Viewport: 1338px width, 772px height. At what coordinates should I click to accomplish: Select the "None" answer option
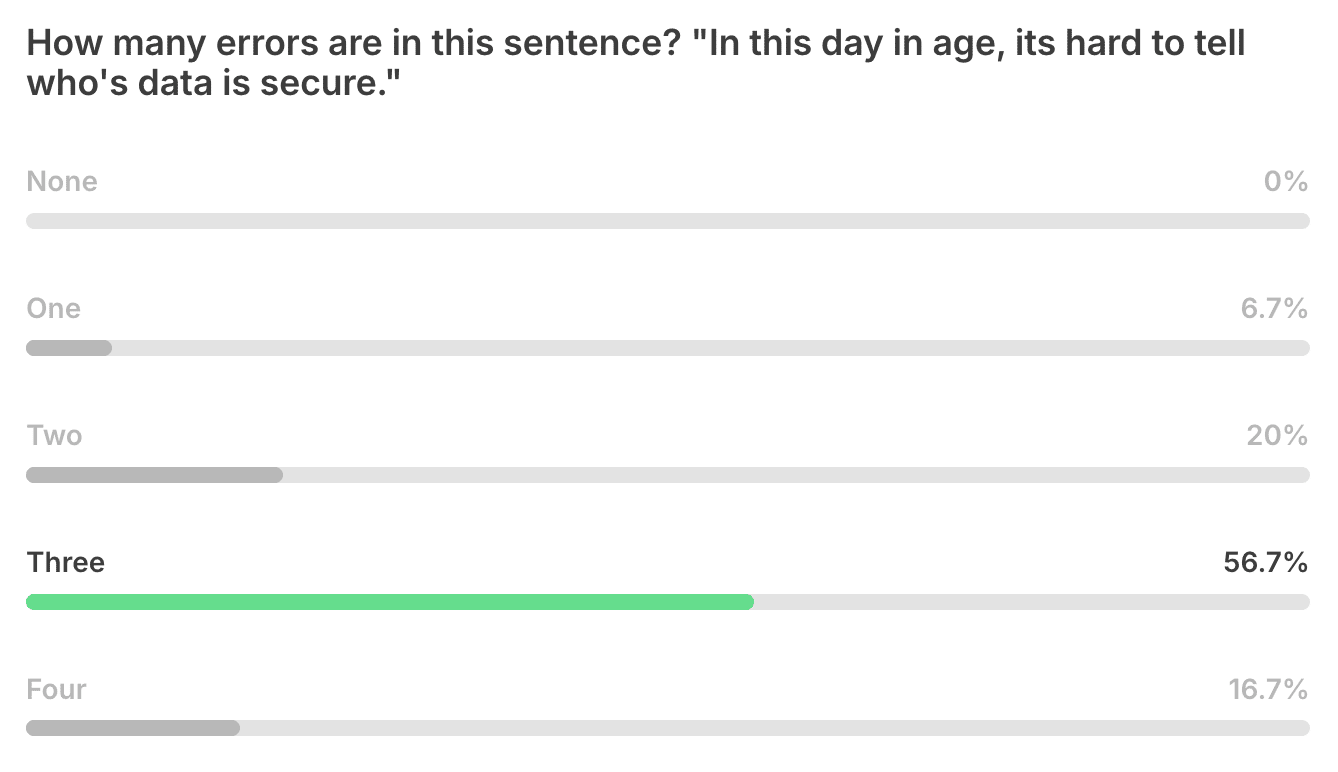62,182
